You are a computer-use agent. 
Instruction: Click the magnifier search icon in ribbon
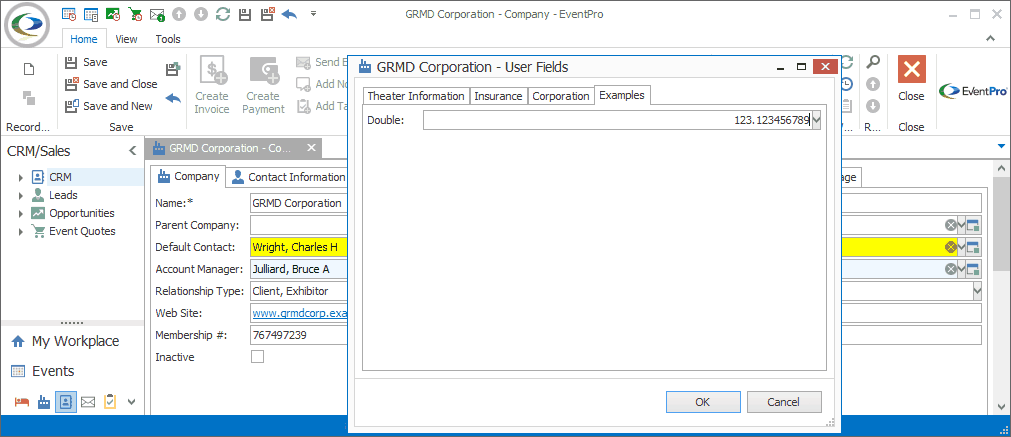click(872, 63)
